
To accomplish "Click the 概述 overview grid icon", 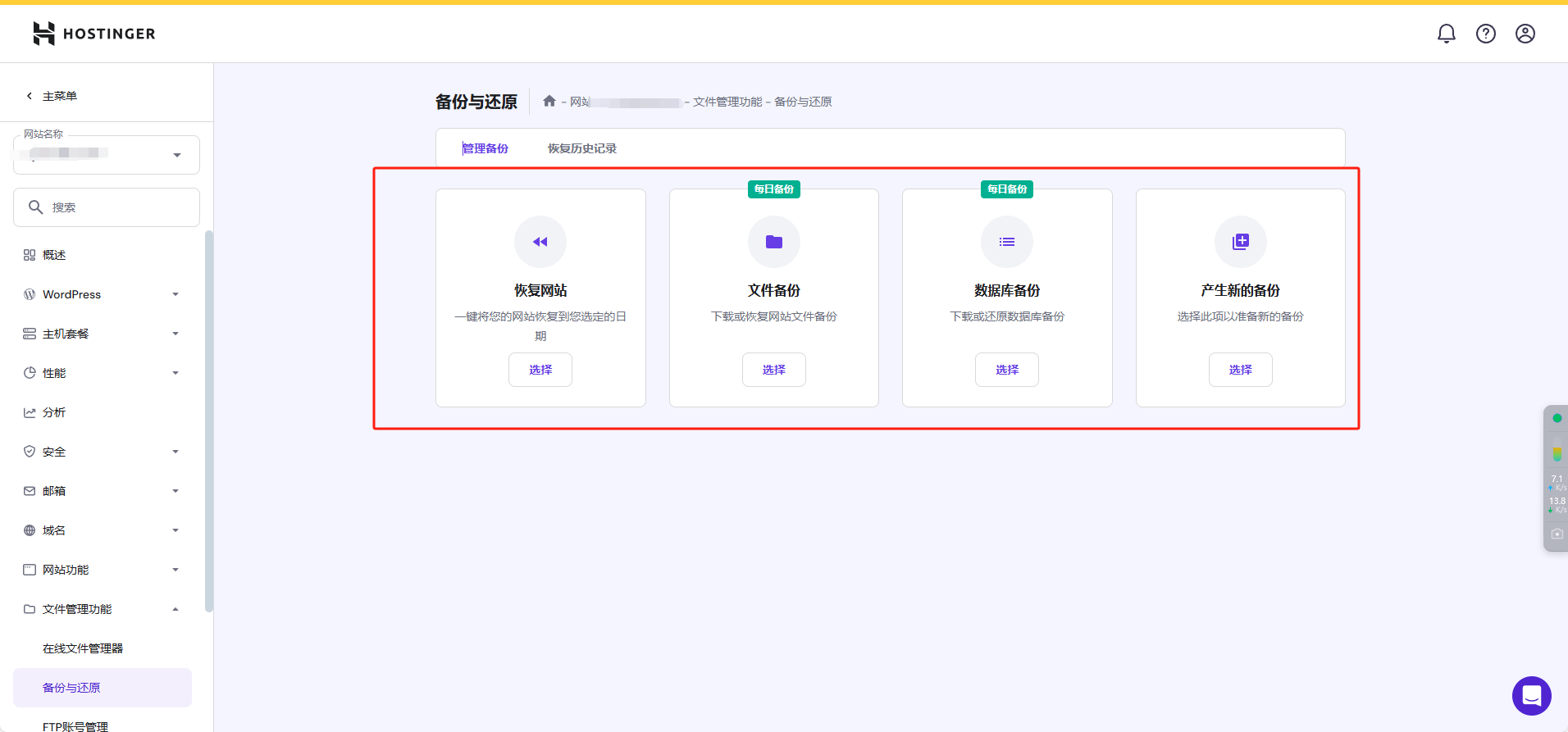I will pos(30,255).
